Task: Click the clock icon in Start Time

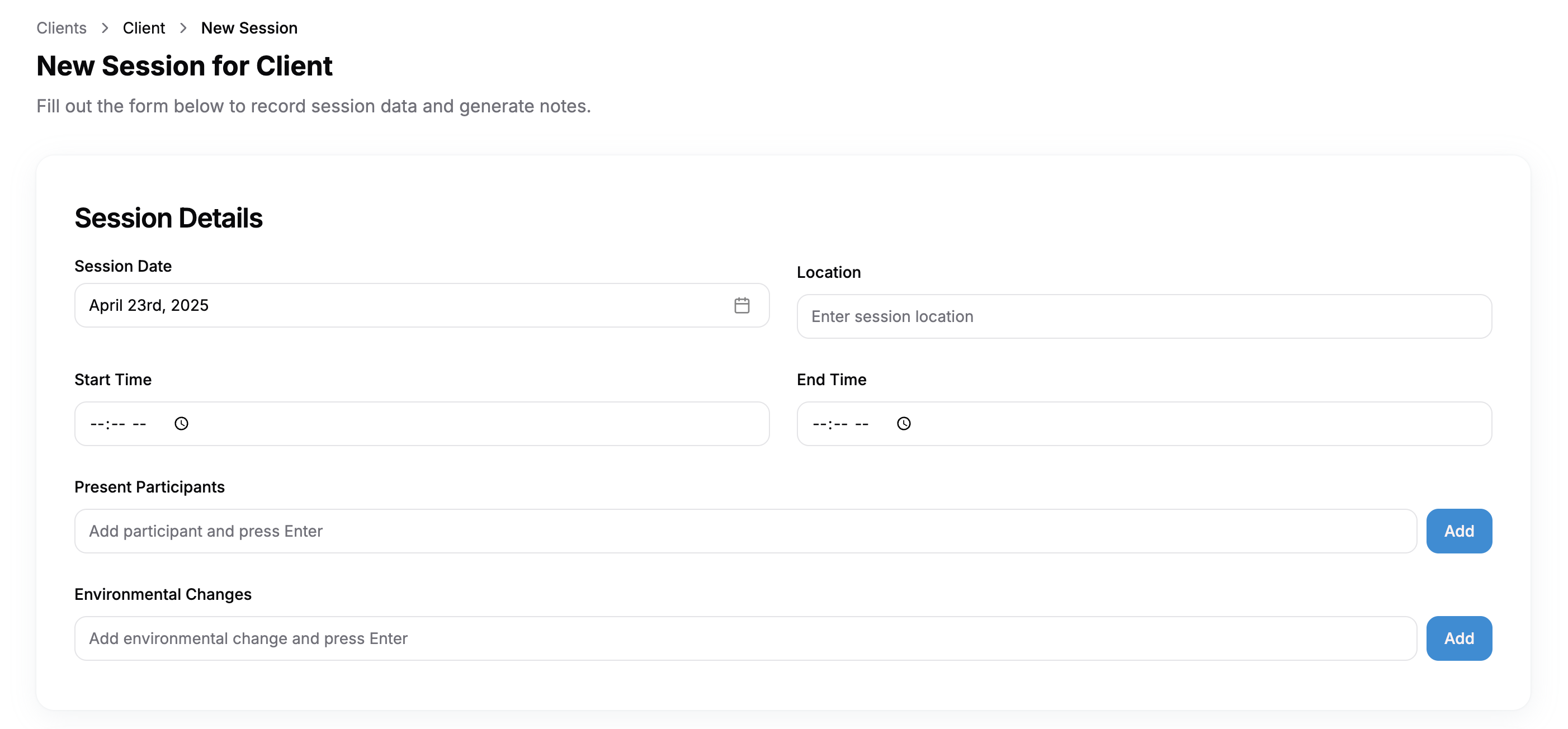Action: [x=181, y=424]
